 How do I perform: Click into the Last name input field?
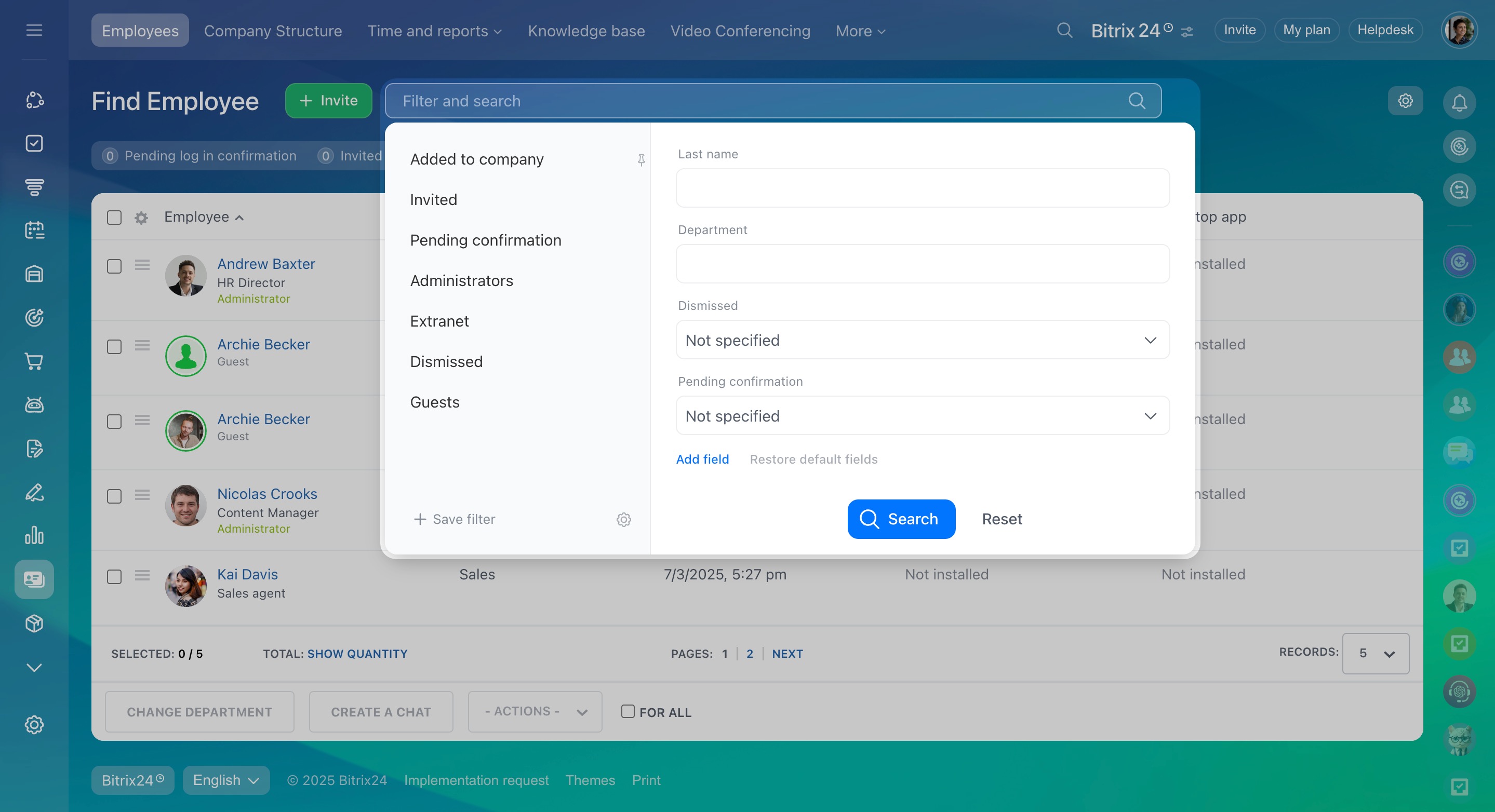[922, 188]
